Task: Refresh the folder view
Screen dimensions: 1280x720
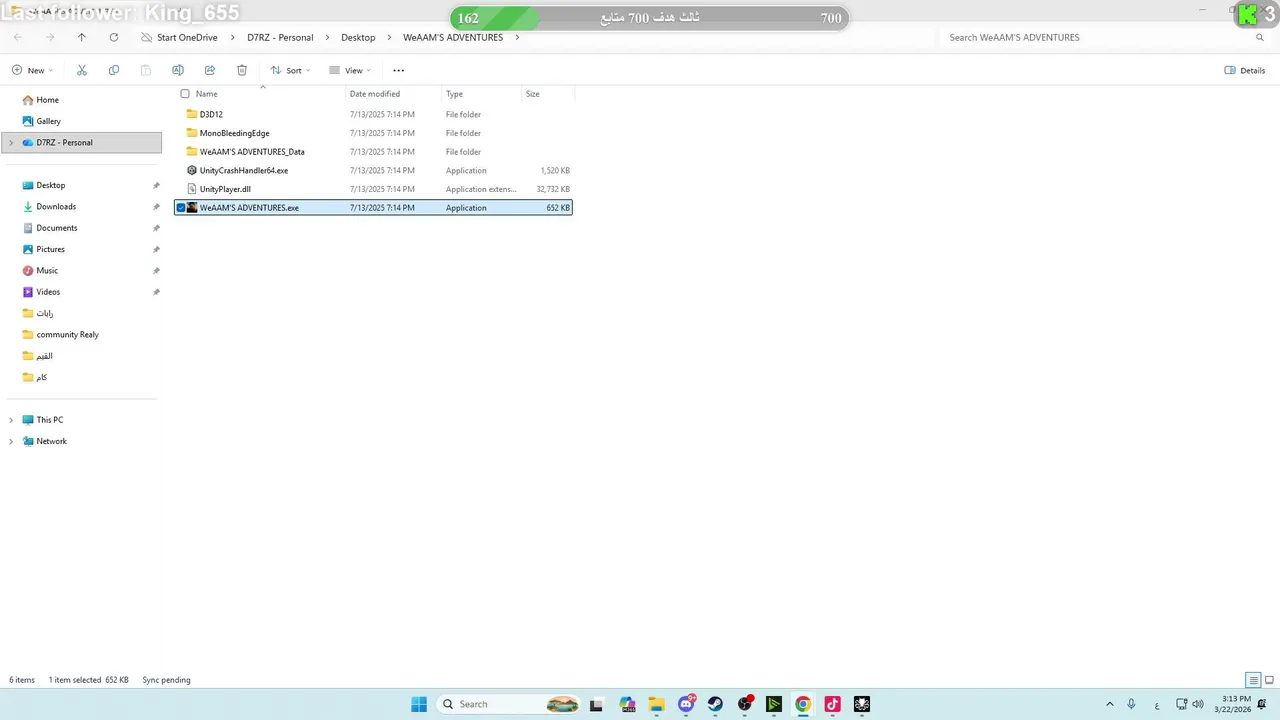Action: (x=114, y=37)
